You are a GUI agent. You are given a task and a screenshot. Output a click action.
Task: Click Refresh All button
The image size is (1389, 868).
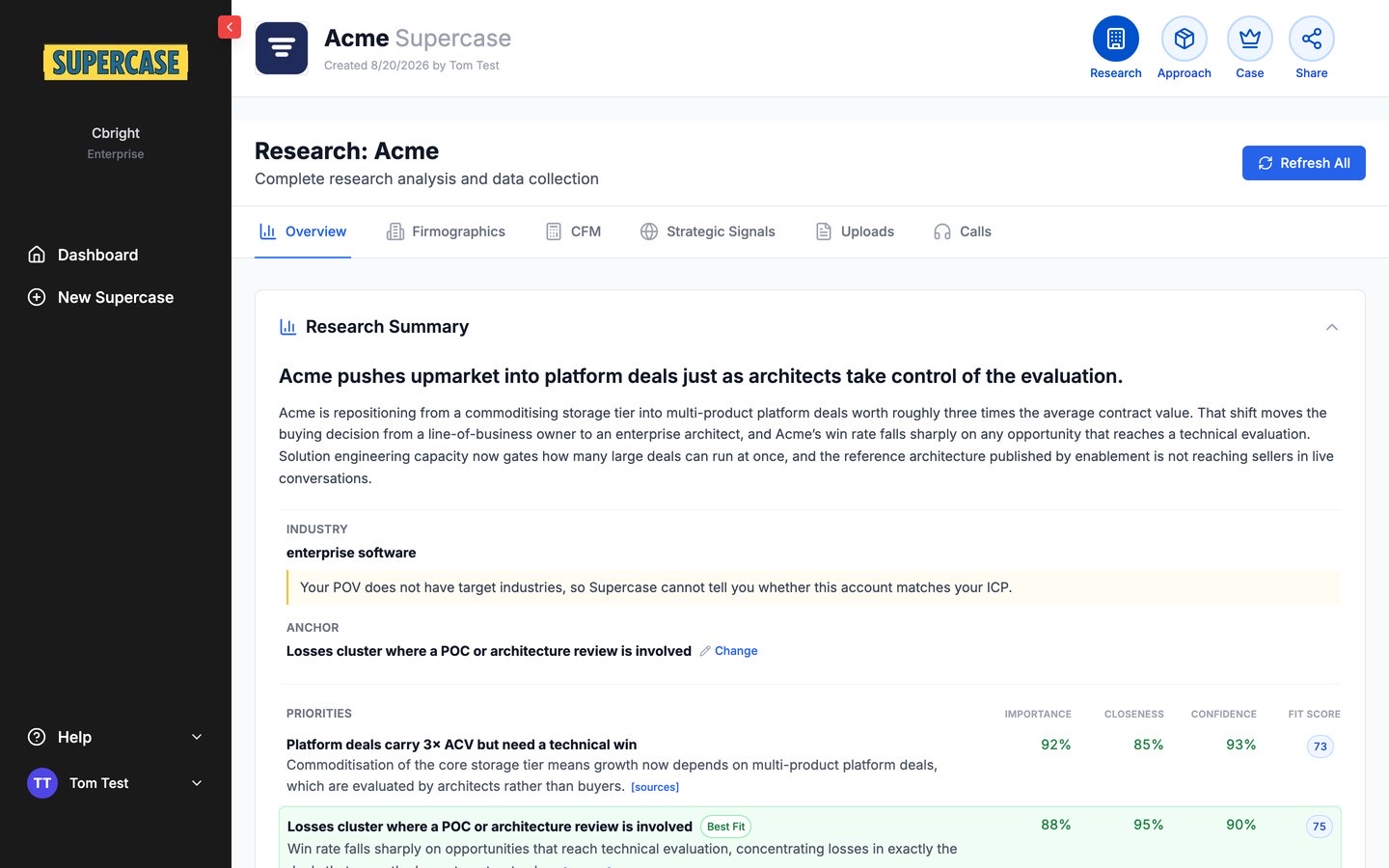pos(1303,163)
